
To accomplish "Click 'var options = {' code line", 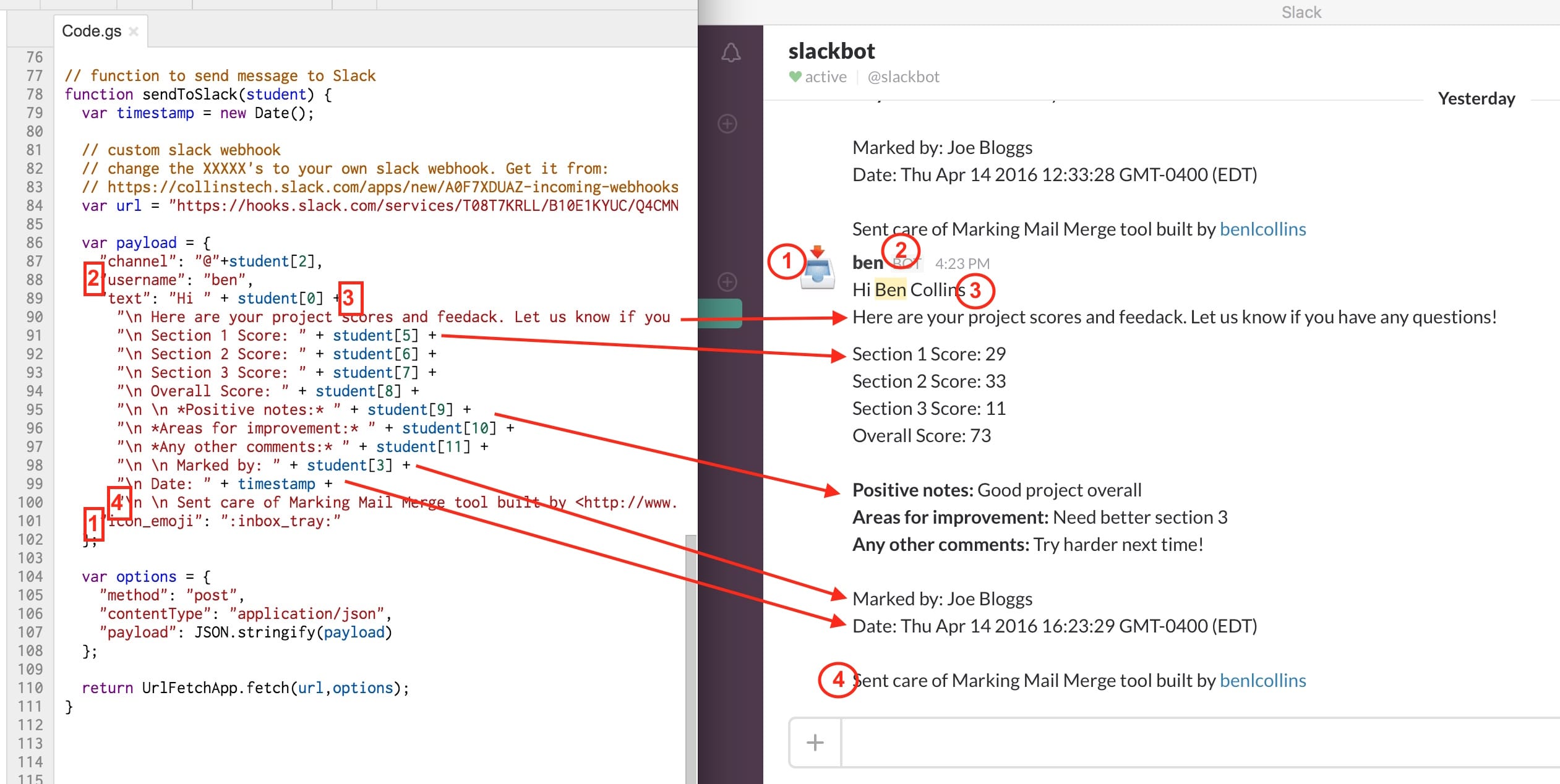I will tap(146, 577).
